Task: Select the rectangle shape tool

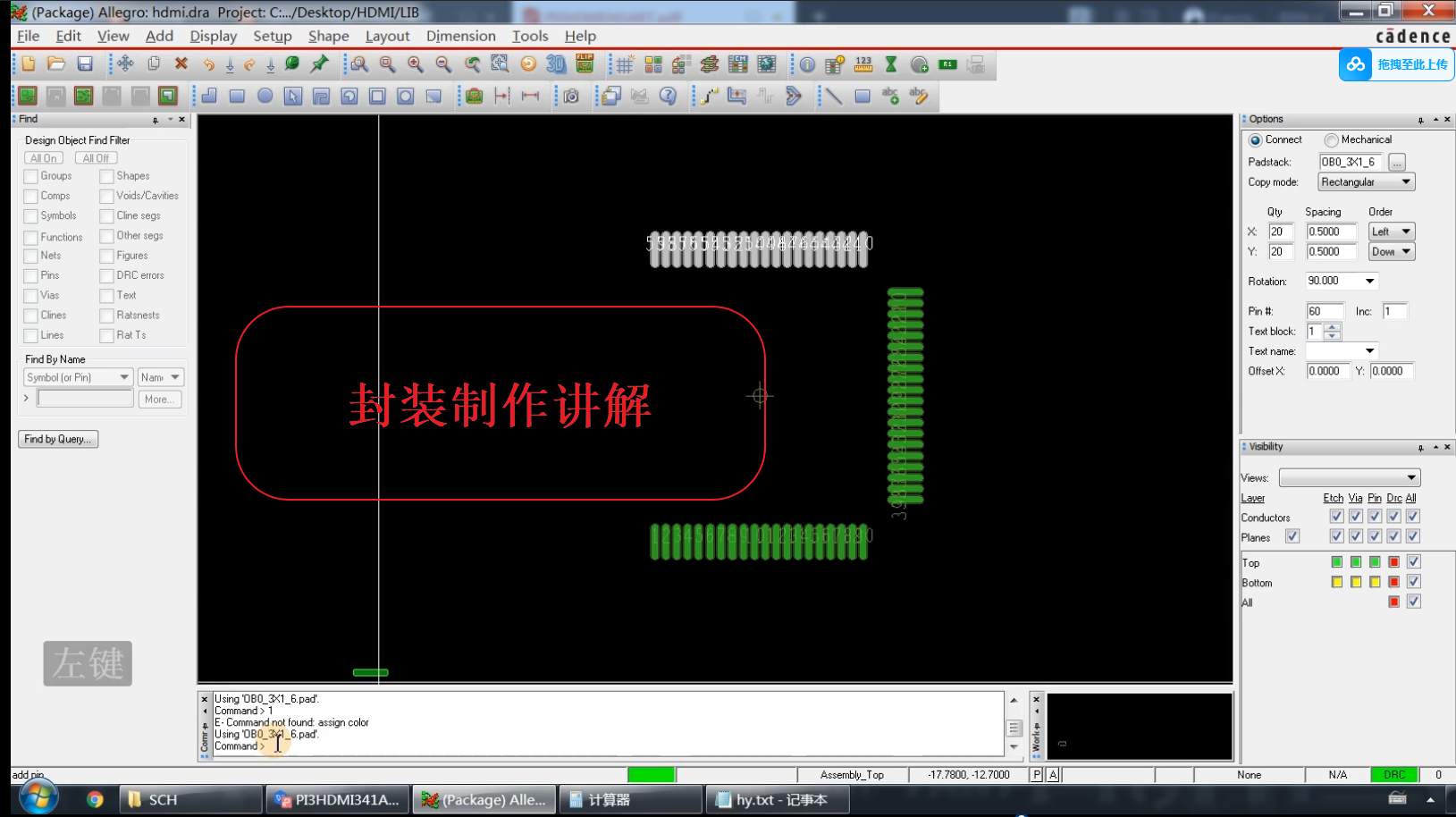Action: click(x=237, y=96)
